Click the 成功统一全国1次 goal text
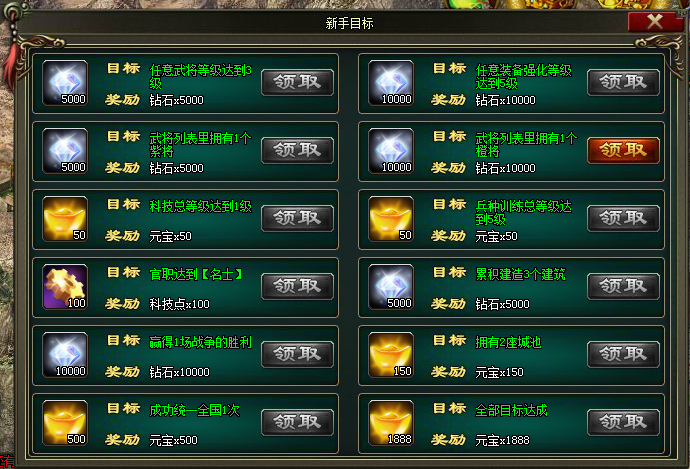This screenshot has height=469, width=690. 195,410
